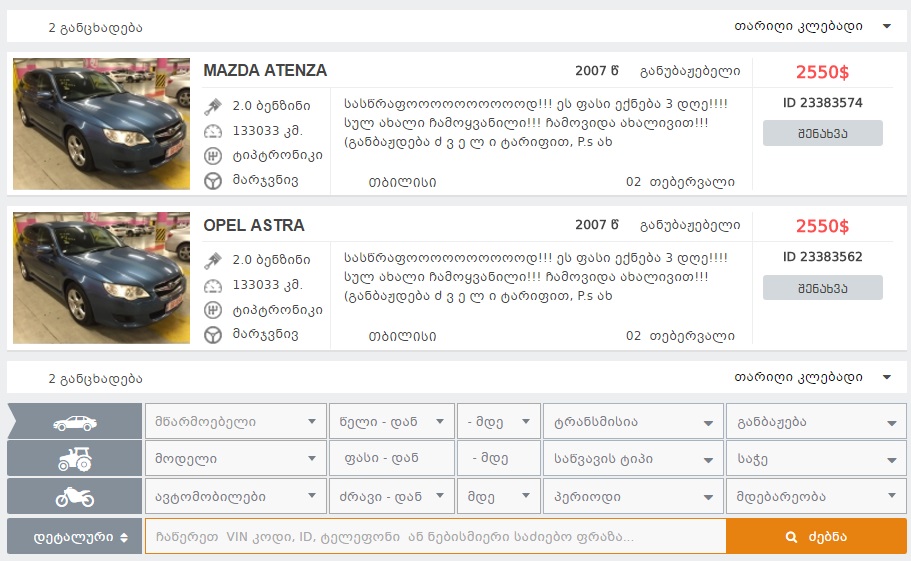This screenshot has width=911, height=561.
Task: Click 2.0 ბენზინი in MAZDA ATENZA listing
Action: point(271,106)
